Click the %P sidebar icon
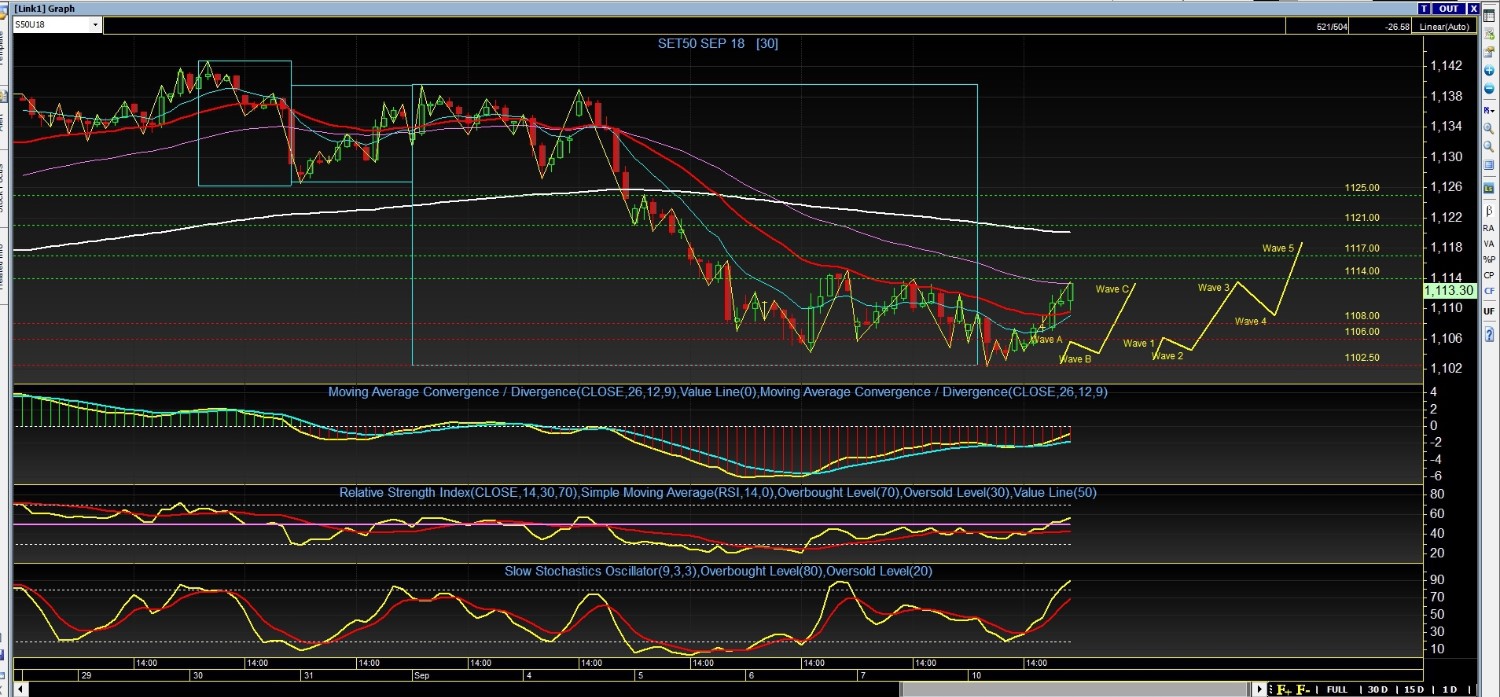The height and width of the screenshot is (697, 1500). (1489, 259)
